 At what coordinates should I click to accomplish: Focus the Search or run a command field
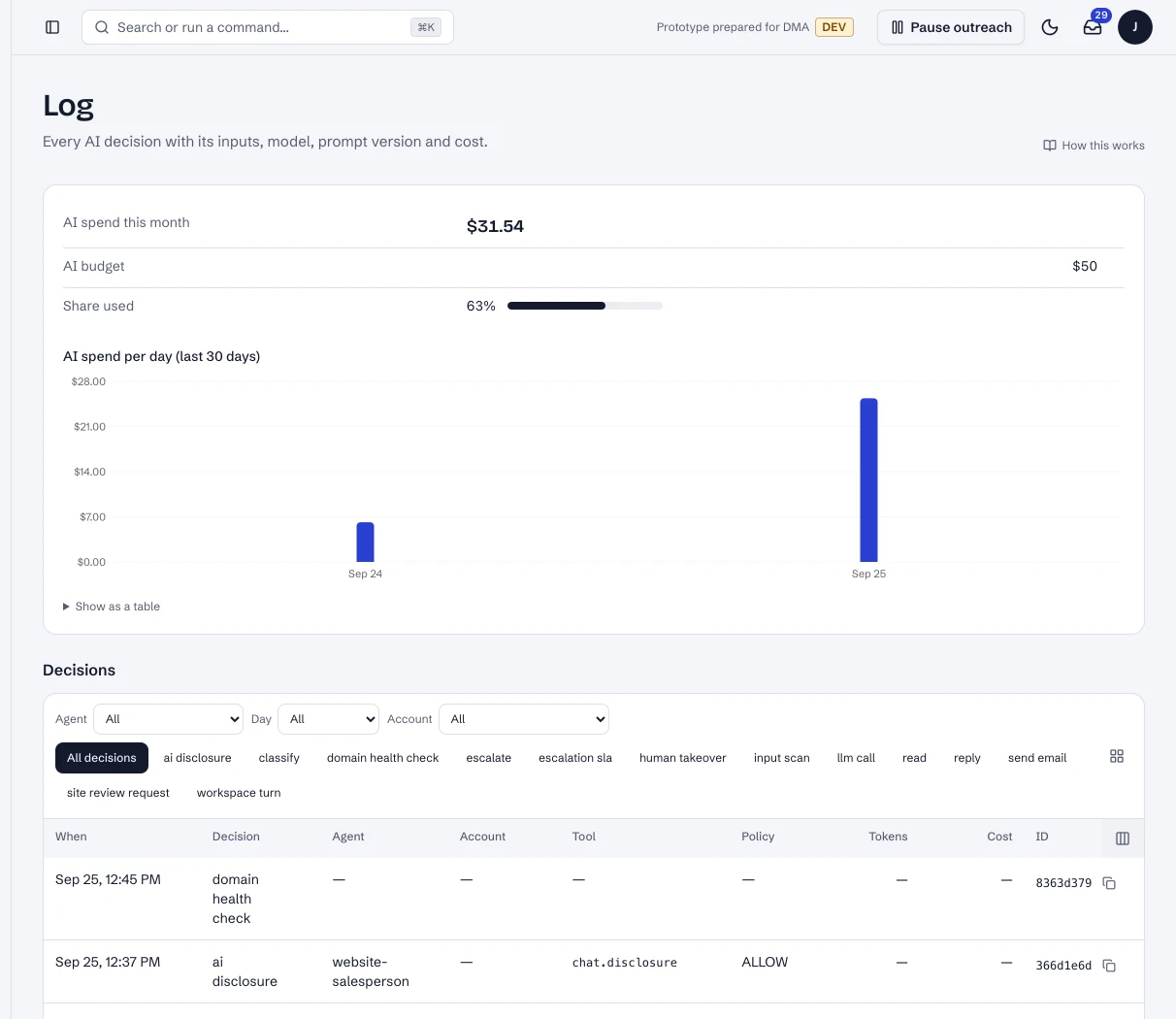pos(268,27)
